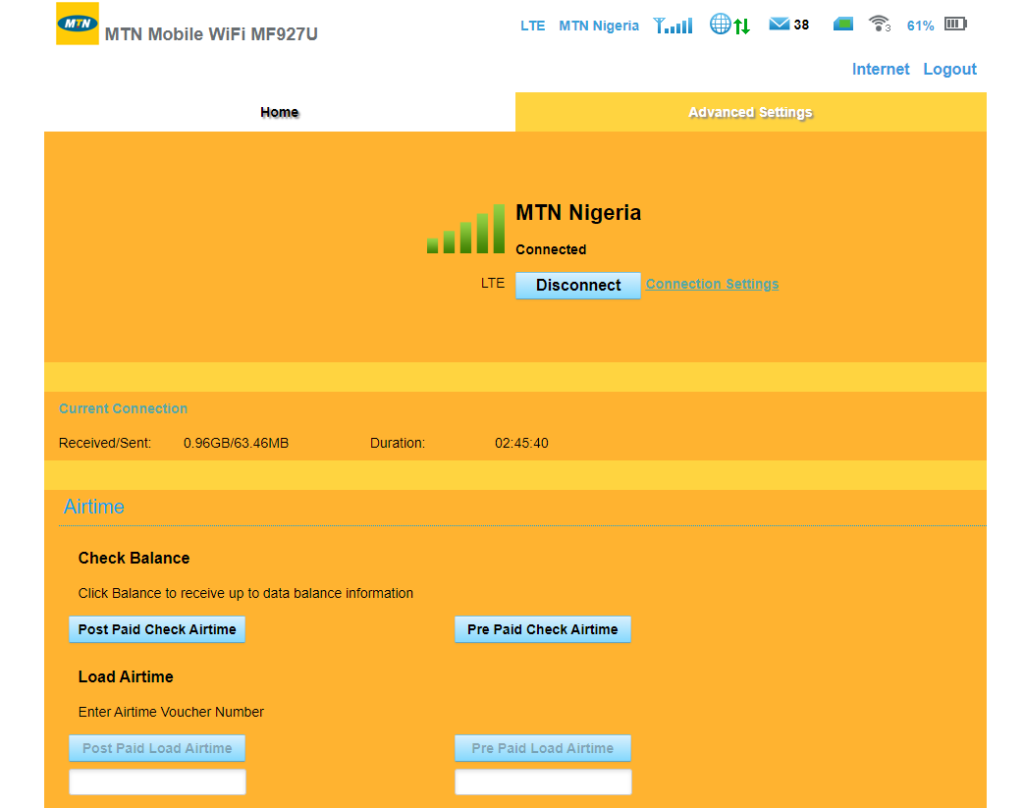The width and height of the screenshot is (1024, 808).
Task: Click the battery level icon
Action: pos(956,25)
